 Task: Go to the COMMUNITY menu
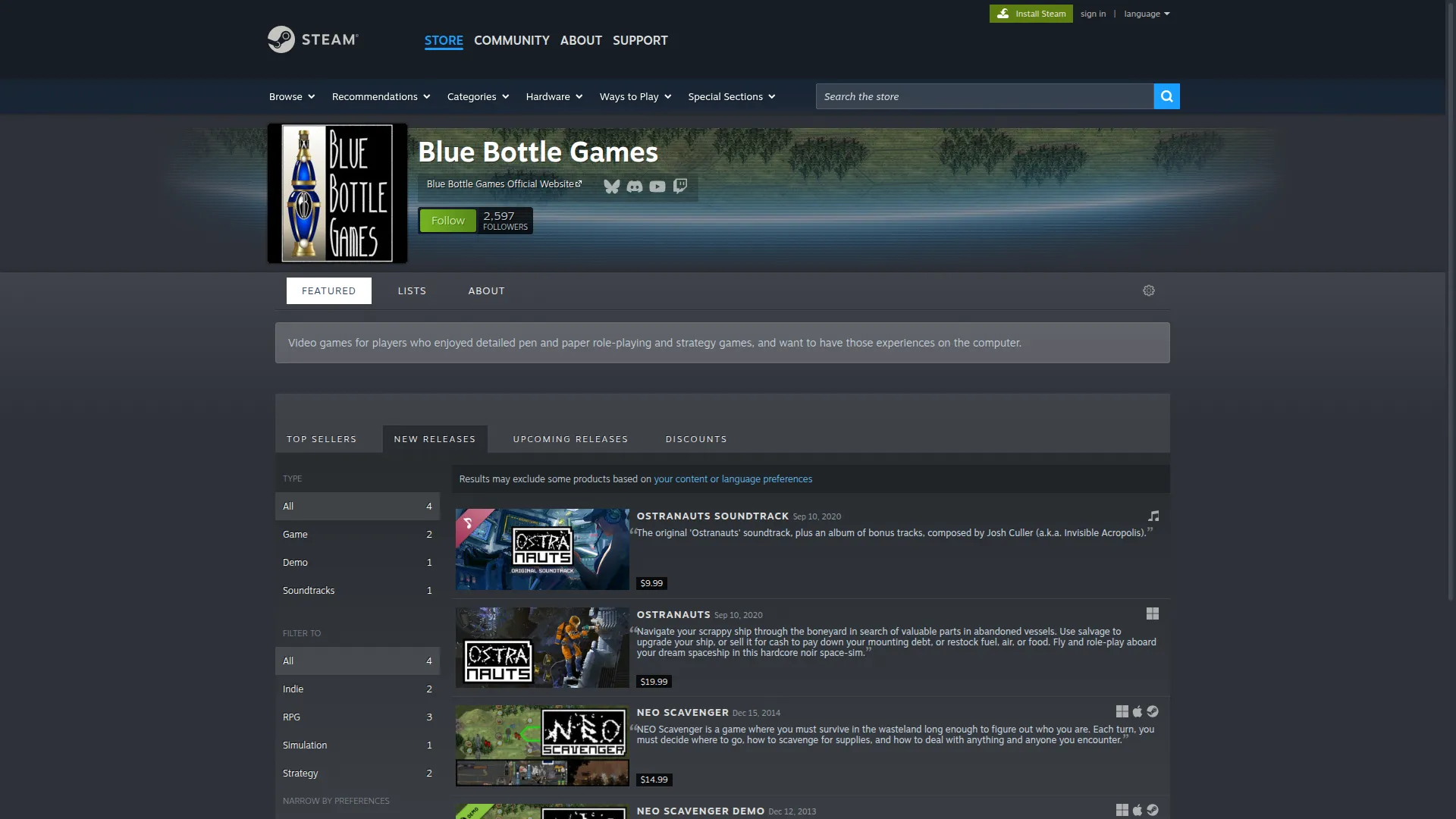(512, 40)
